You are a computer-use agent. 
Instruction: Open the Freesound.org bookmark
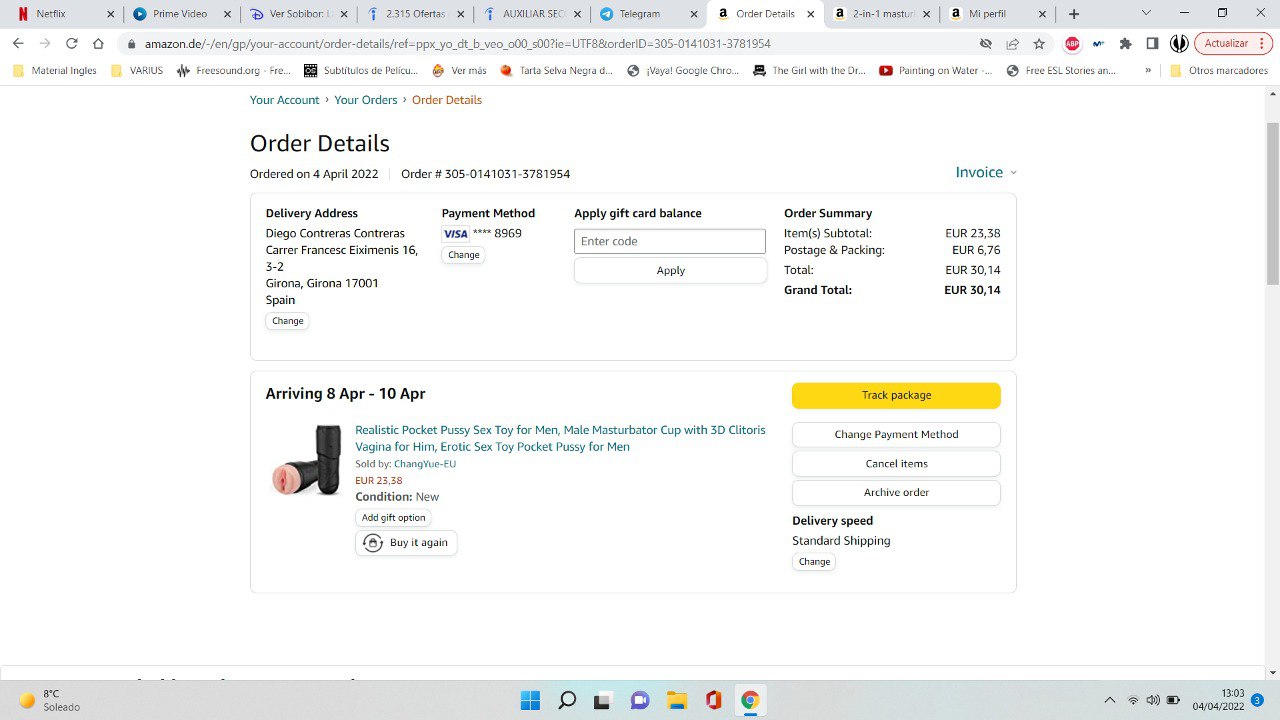click(x=233, y=71)
